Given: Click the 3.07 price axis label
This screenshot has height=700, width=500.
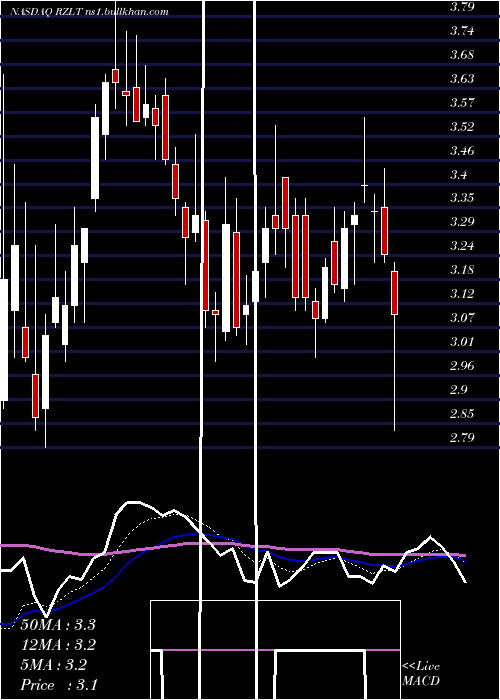Looking at the screenshot, I should tap(462, 318).
